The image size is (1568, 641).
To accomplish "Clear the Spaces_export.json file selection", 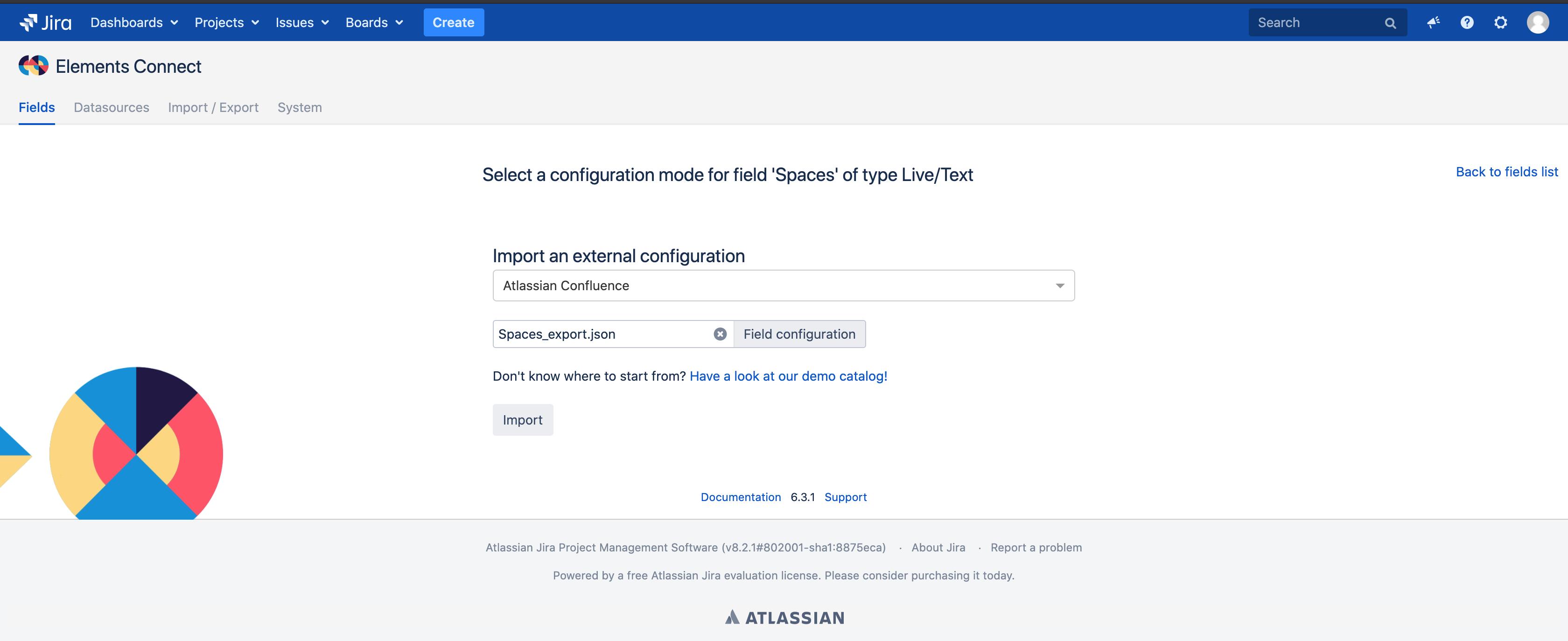I will [720, 334].
